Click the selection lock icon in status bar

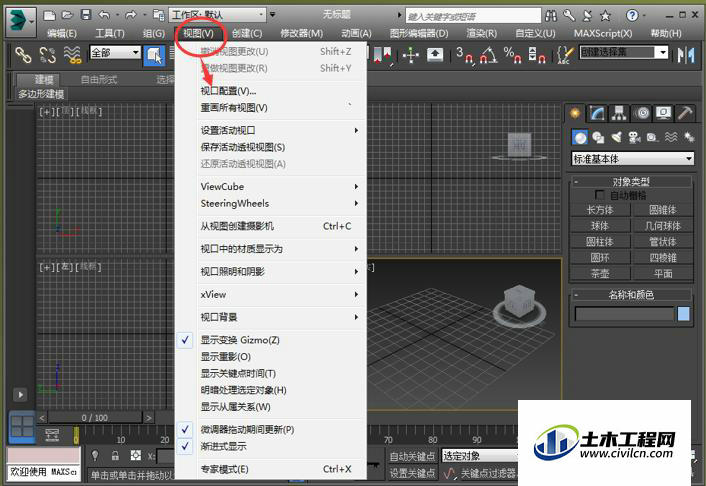[115, 455]
